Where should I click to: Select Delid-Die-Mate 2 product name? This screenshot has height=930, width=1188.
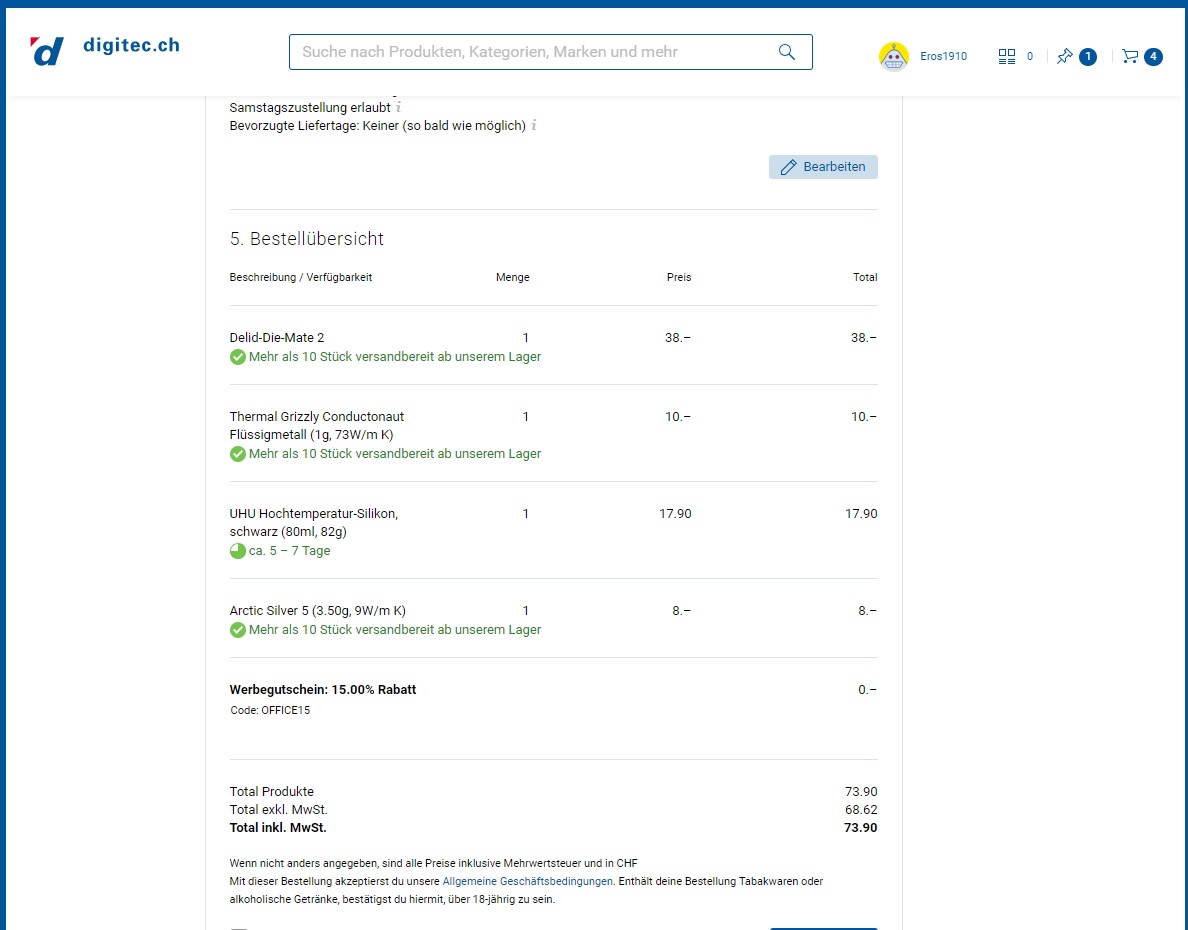[277, 337]
